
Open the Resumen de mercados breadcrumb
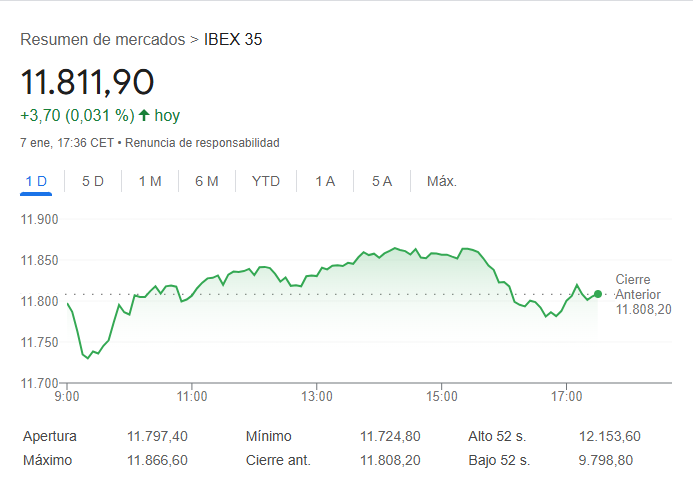(103, 40)
